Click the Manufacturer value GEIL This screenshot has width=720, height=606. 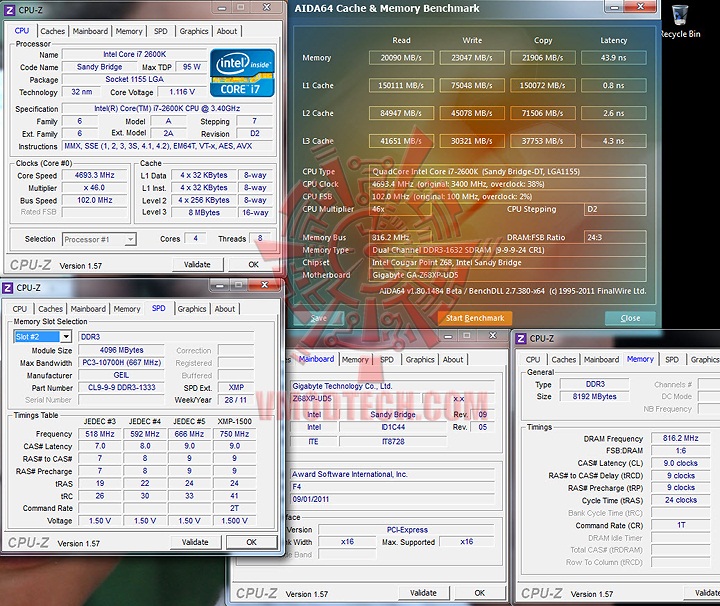click(121, 375)
